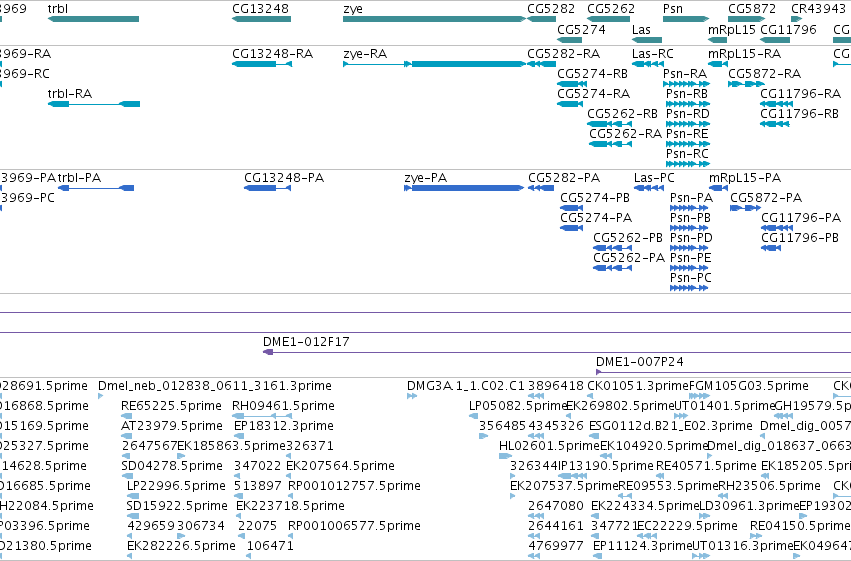Viewport: 851px width, 561px height.
Task: Click the AT23979.5prime EST label
Action: [x=172, y=426]
